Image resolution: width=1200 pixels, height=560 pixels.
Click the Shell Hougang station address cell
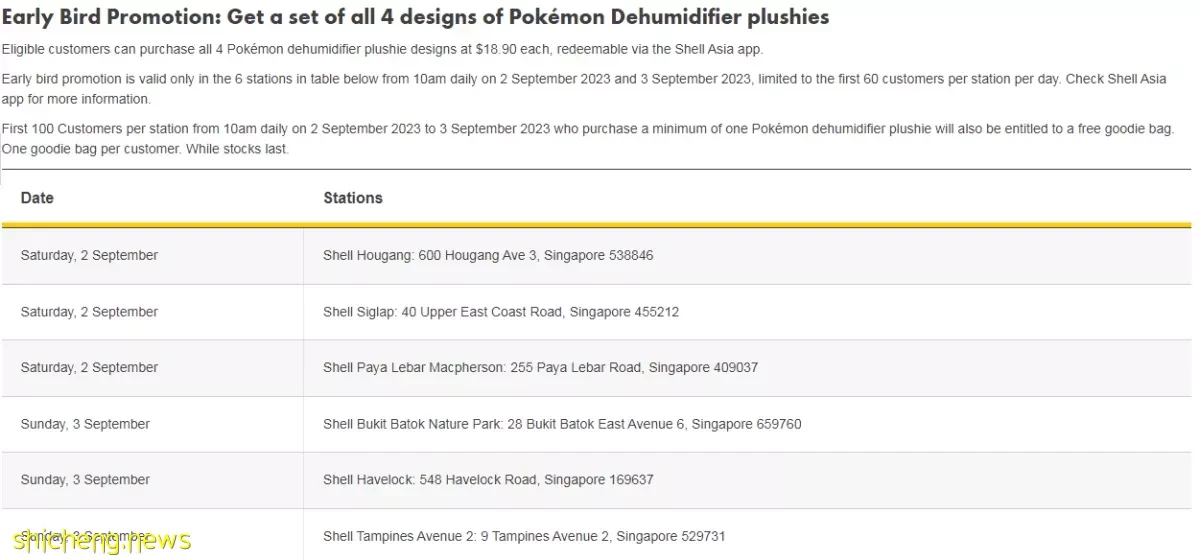tap(747, 256)
